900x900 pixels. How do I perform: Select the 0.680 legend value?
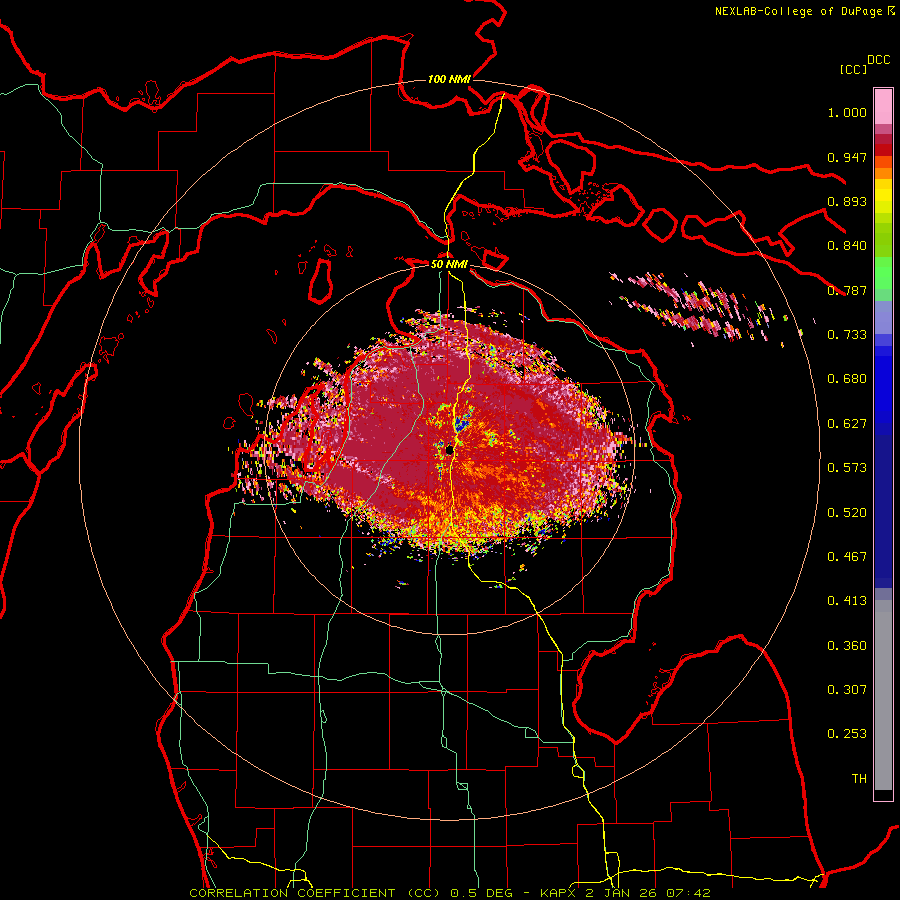point(847,379)
